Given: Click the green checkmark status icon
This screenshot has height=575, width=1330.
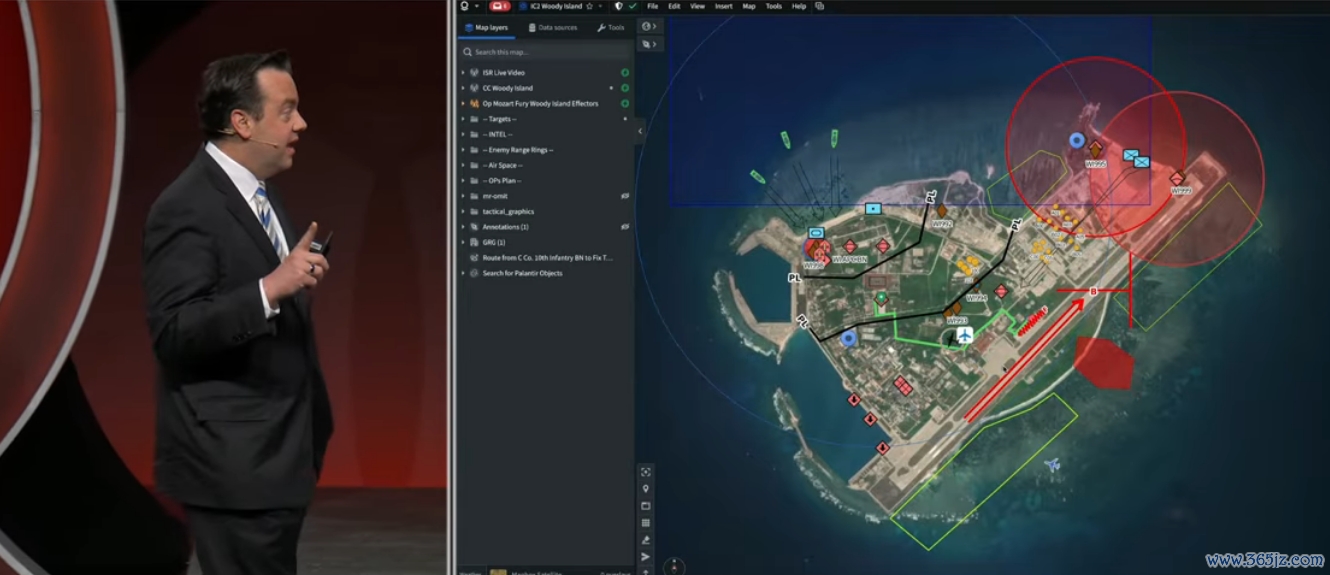Looking at the screenshot, I should click(x=632, y=6).
